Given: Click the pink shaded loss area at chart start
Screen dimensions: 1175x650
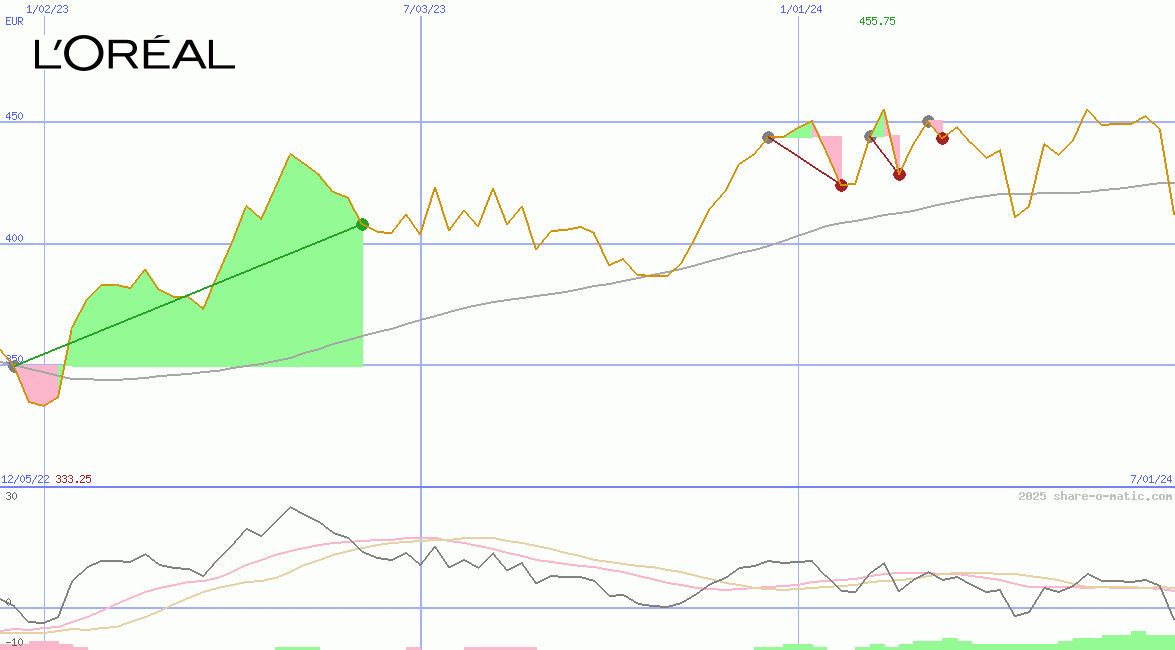Looking at the screenshot, I should (40, 385).
